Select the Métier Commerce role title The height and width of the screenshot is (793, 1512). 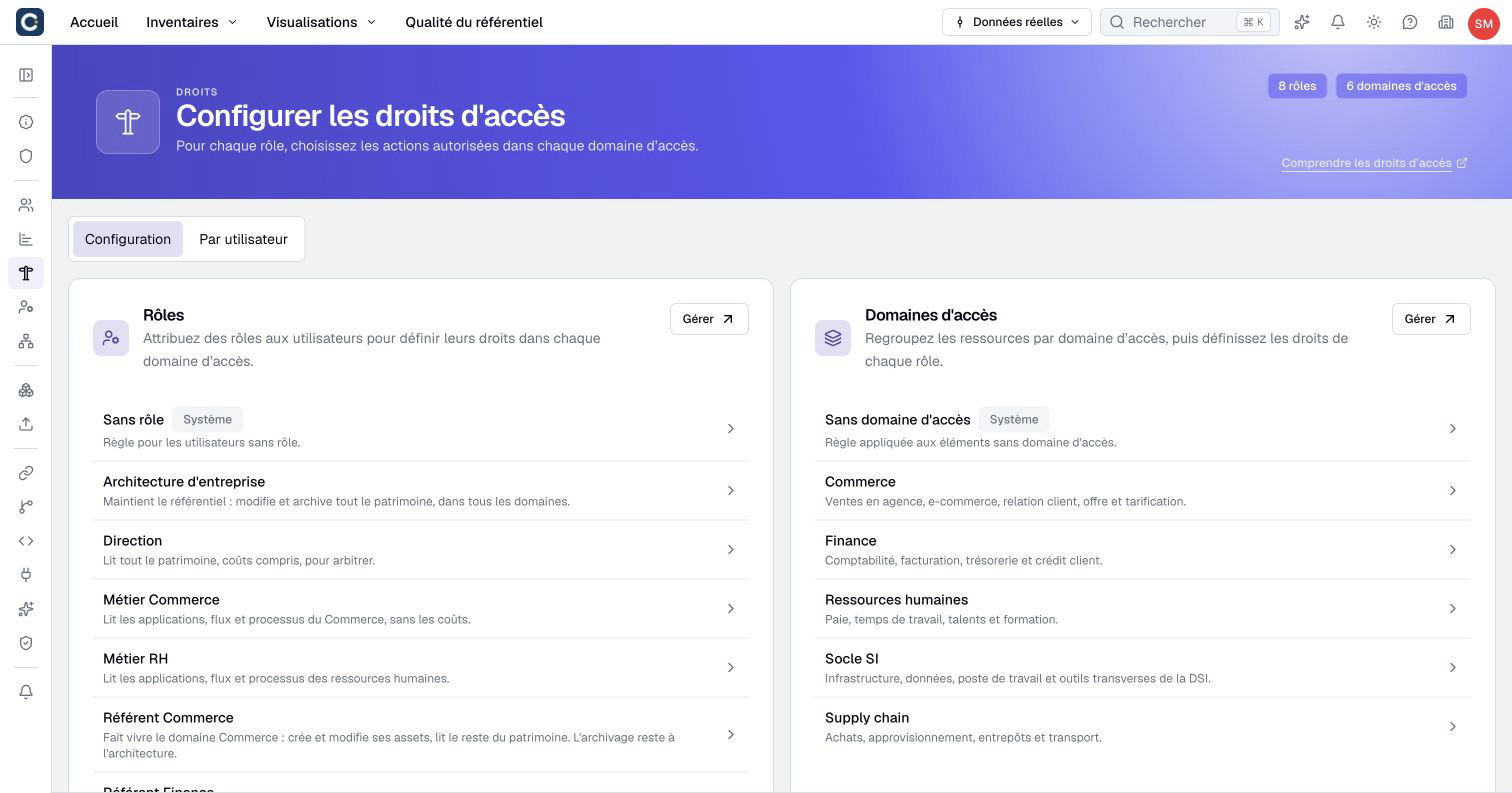tap(161, 600)
